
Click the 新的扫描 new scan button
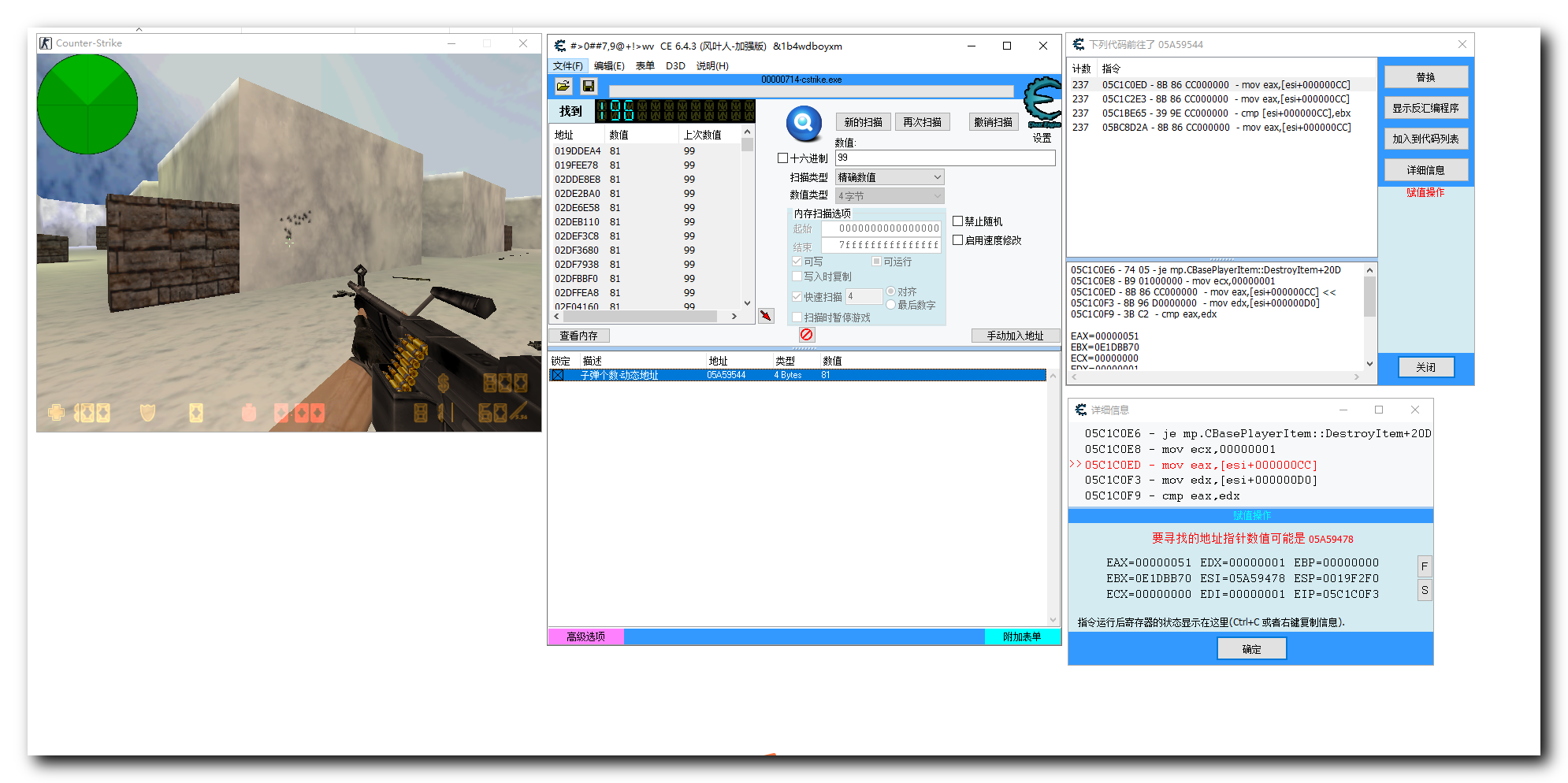pyautogui.click(x=864, y=122)
